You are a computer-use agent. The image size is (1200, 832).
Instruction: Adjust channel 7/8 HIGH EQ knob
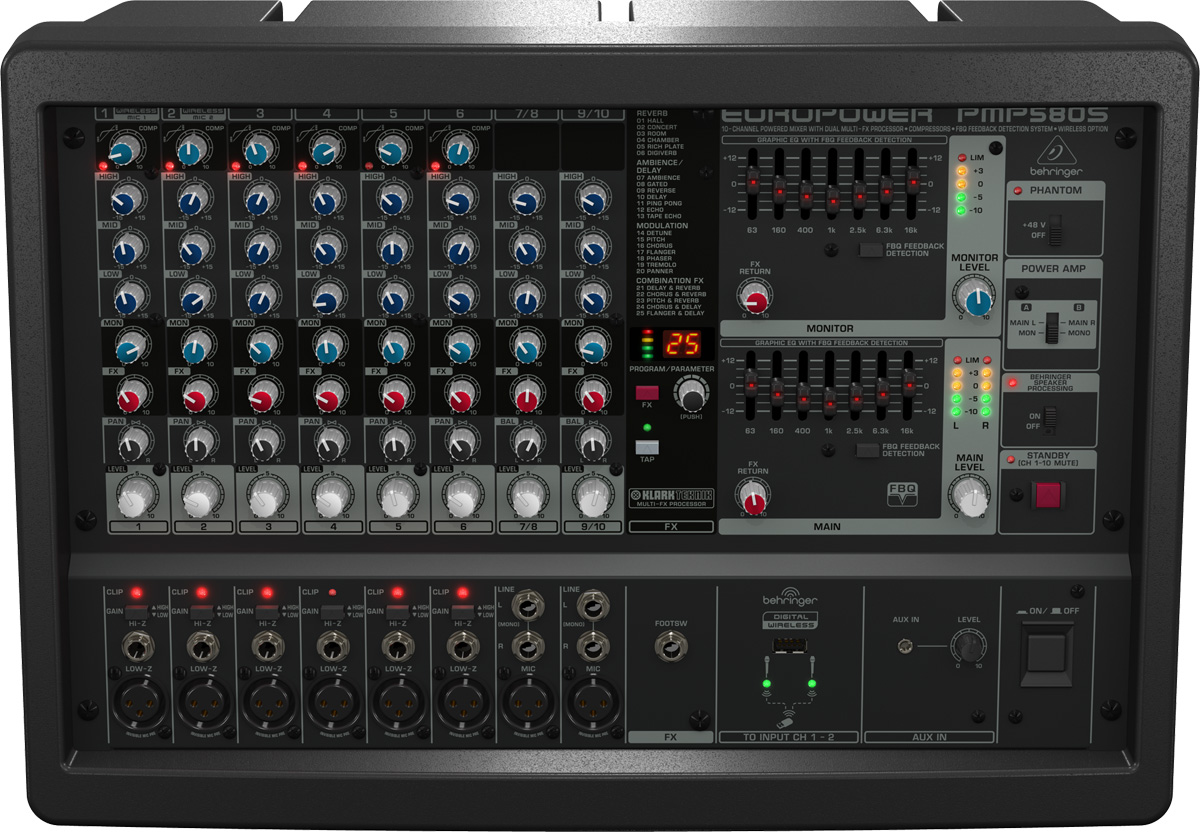coord(525,198)
